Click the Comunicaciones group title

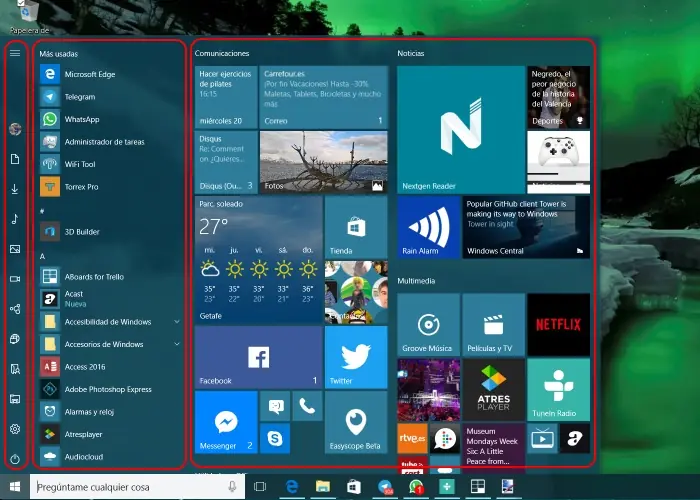(x=222, y=53)
